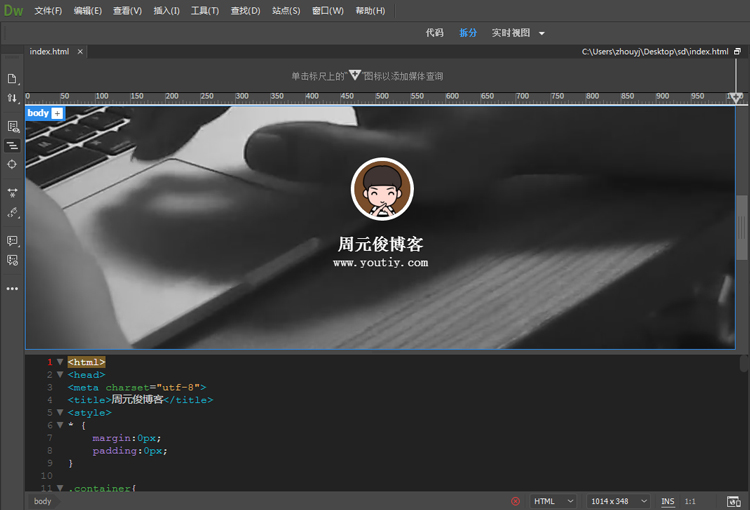Click the <html> tag in code
Screen dimensions: 750x510
tap(86, 362)
